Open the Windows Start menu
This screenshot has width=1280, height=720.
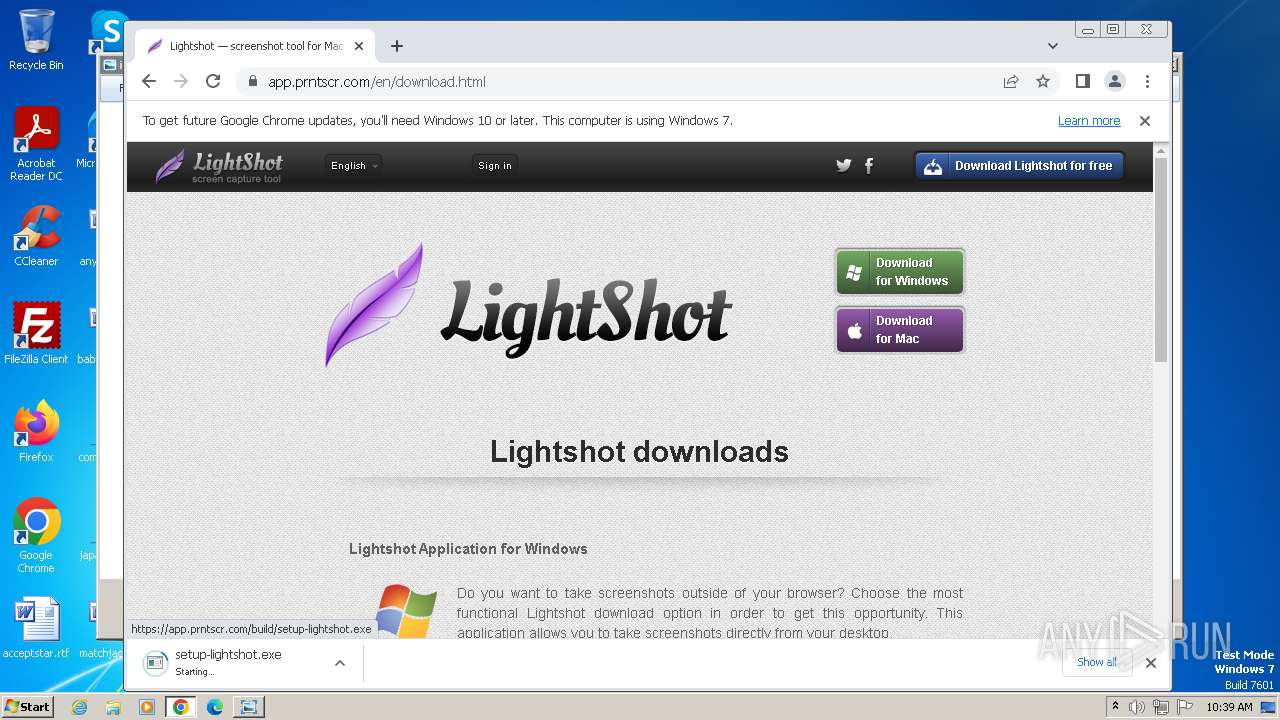[27, 706]
